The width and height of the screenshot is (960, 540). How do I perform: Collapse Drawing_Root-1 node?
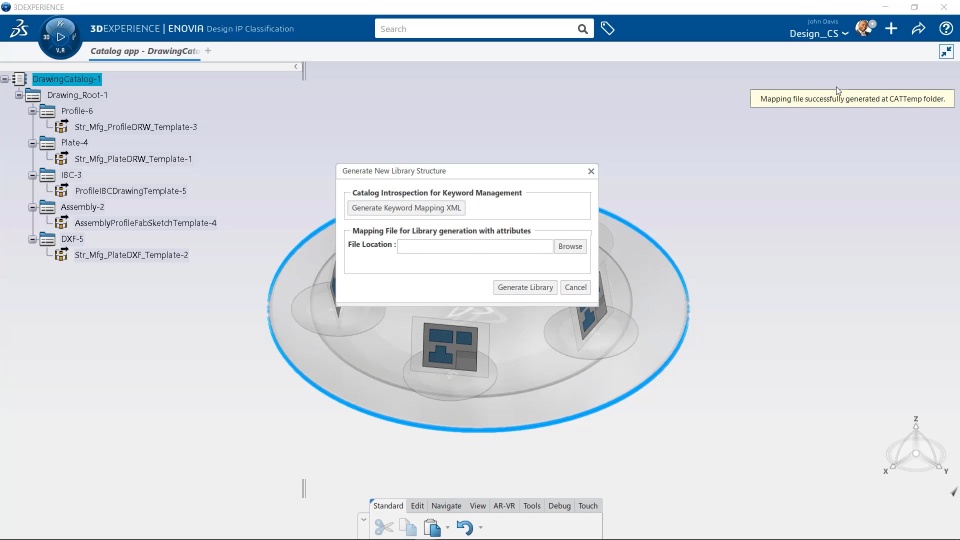click(19, 95)
